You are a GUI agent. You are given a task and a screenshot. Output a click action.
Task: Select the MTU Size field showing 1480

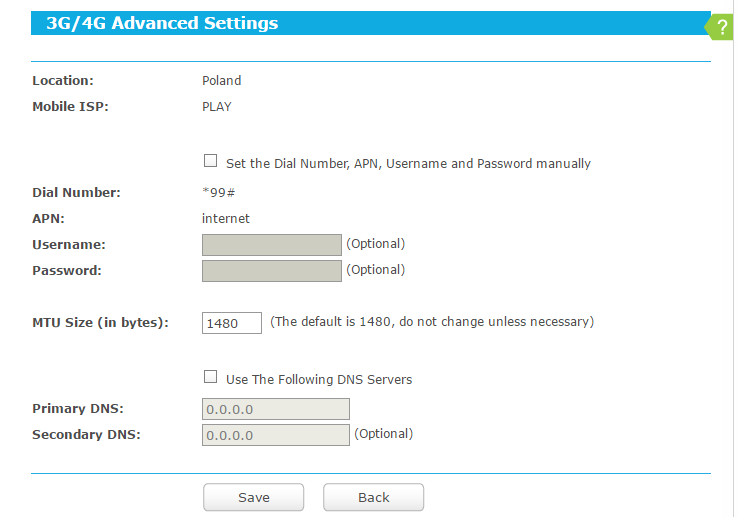tap(232, 323)
